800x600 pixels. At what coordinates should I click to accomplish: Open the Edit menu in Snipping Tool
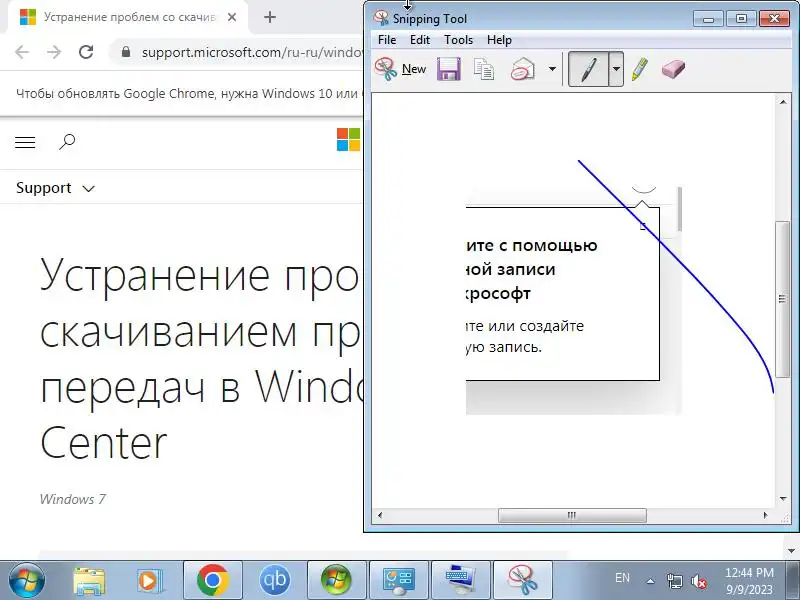pos(420,40)
